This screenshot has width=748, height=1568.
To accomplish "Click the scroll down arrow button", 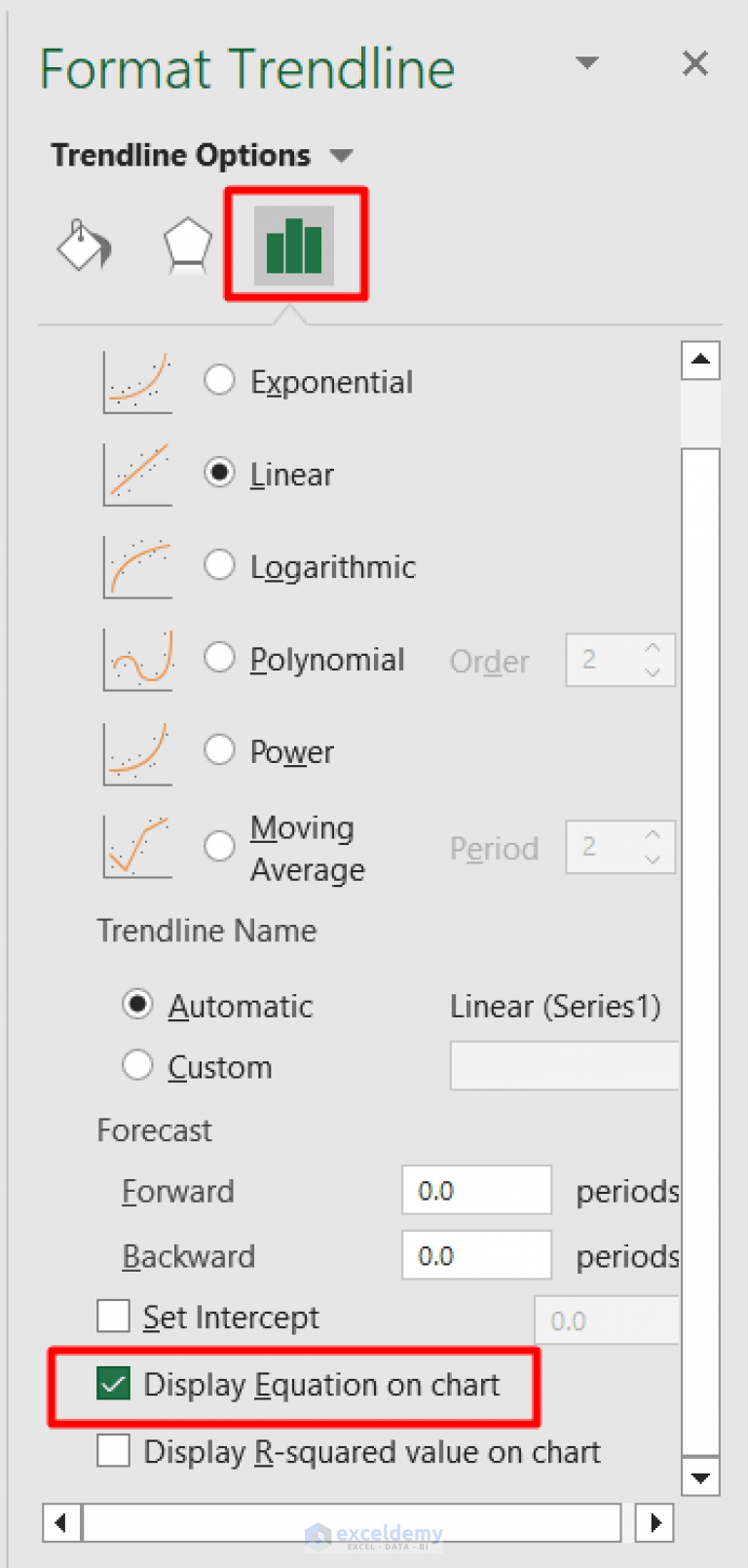I will point(700,1476).
